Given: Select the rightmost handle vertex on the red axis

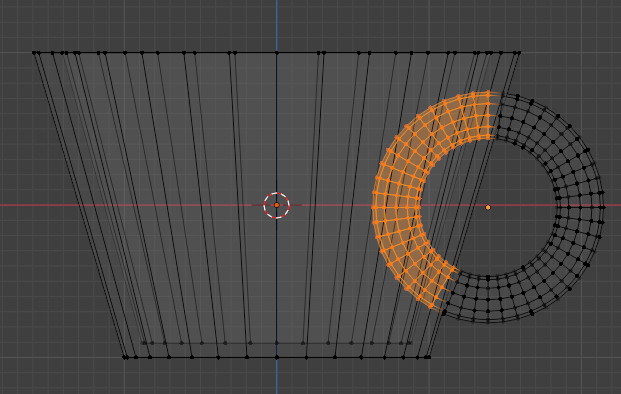Looking at the screenshot, I should [x=602, y=207].
